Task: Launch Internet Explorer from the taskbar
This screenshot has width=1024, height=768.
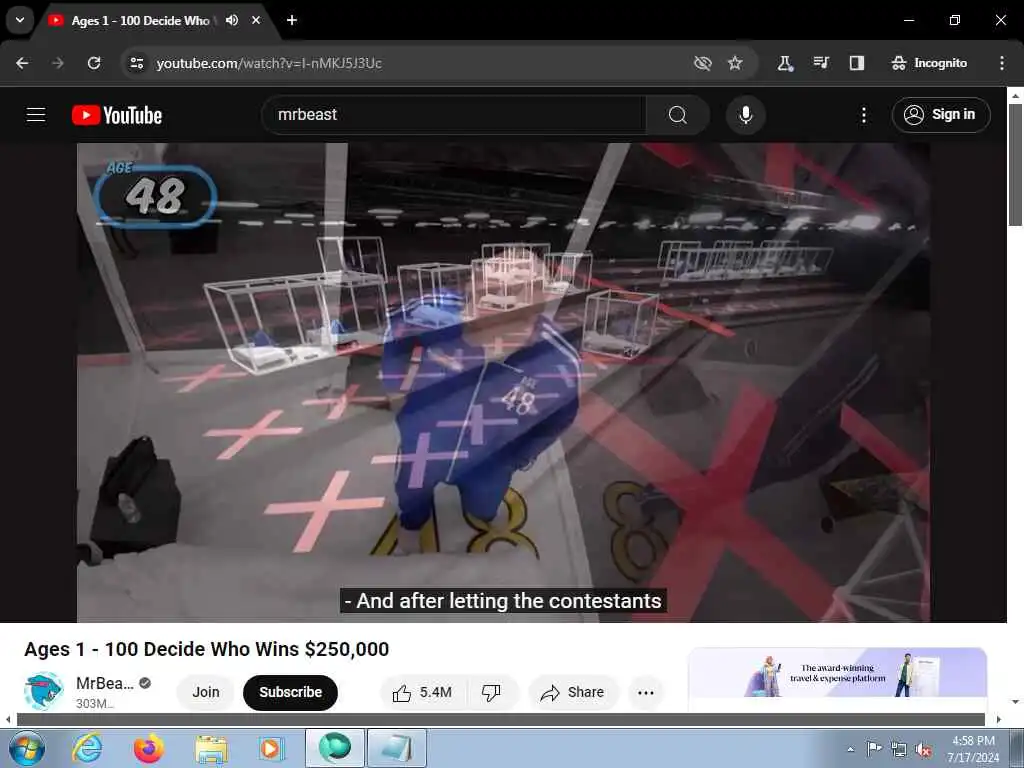Action: coord(88,748)
